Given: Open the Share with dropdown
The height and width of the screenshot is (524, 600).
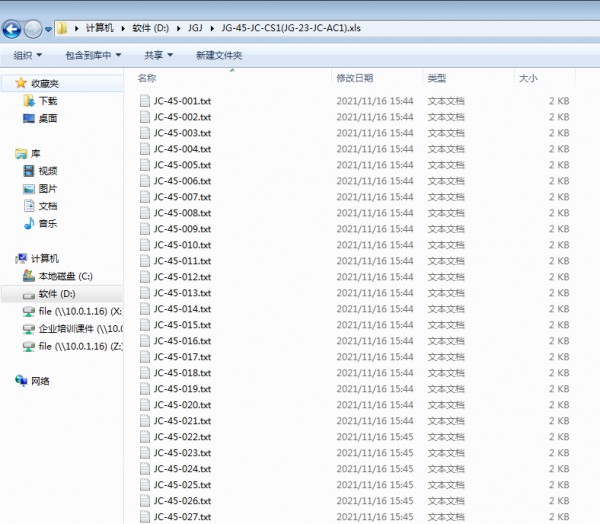Looking at the screenshot, I should tap(158, 55).
